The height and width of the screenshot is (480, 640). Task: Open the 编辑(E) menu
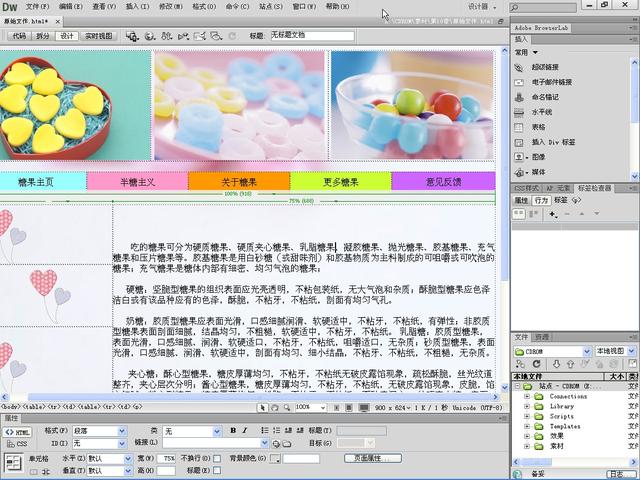tap(71, 7)
